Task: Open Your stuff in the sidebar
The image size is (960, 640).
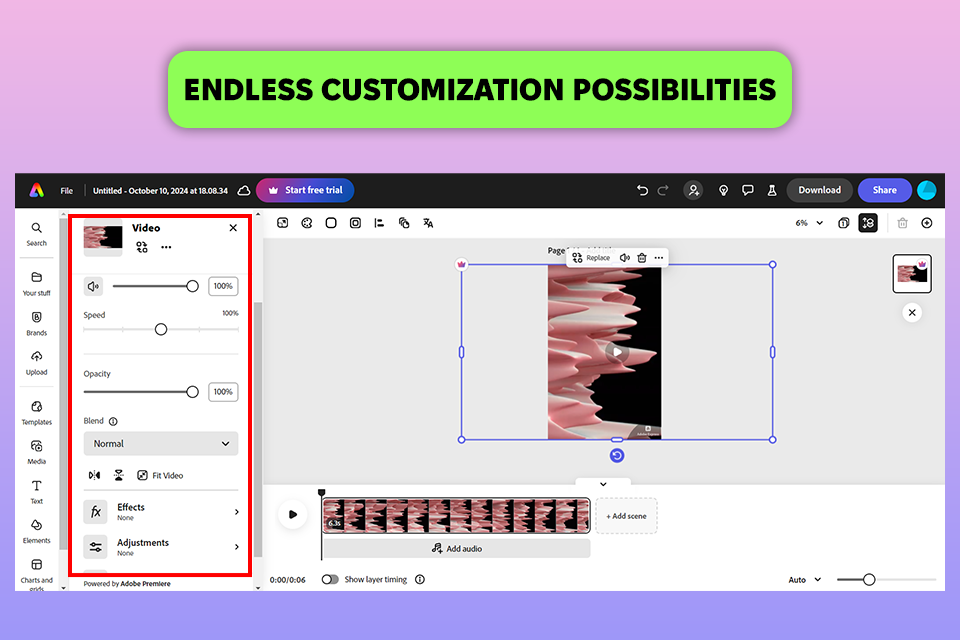Action: [37, 284]
